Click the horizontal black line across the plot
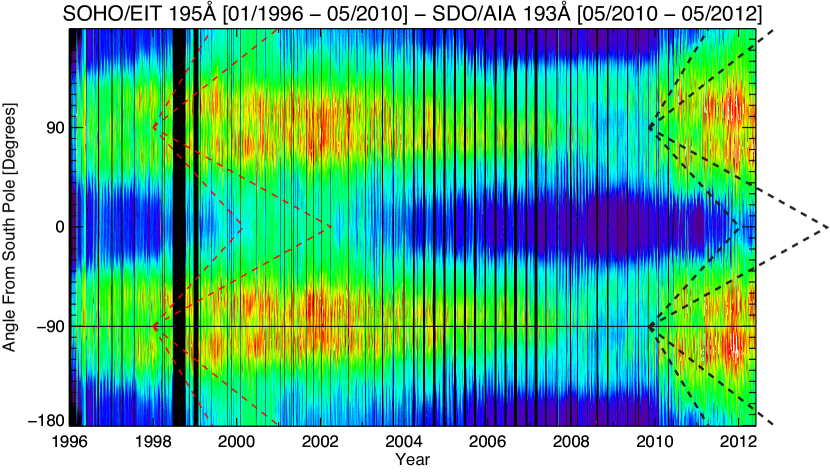 point(400,326)
